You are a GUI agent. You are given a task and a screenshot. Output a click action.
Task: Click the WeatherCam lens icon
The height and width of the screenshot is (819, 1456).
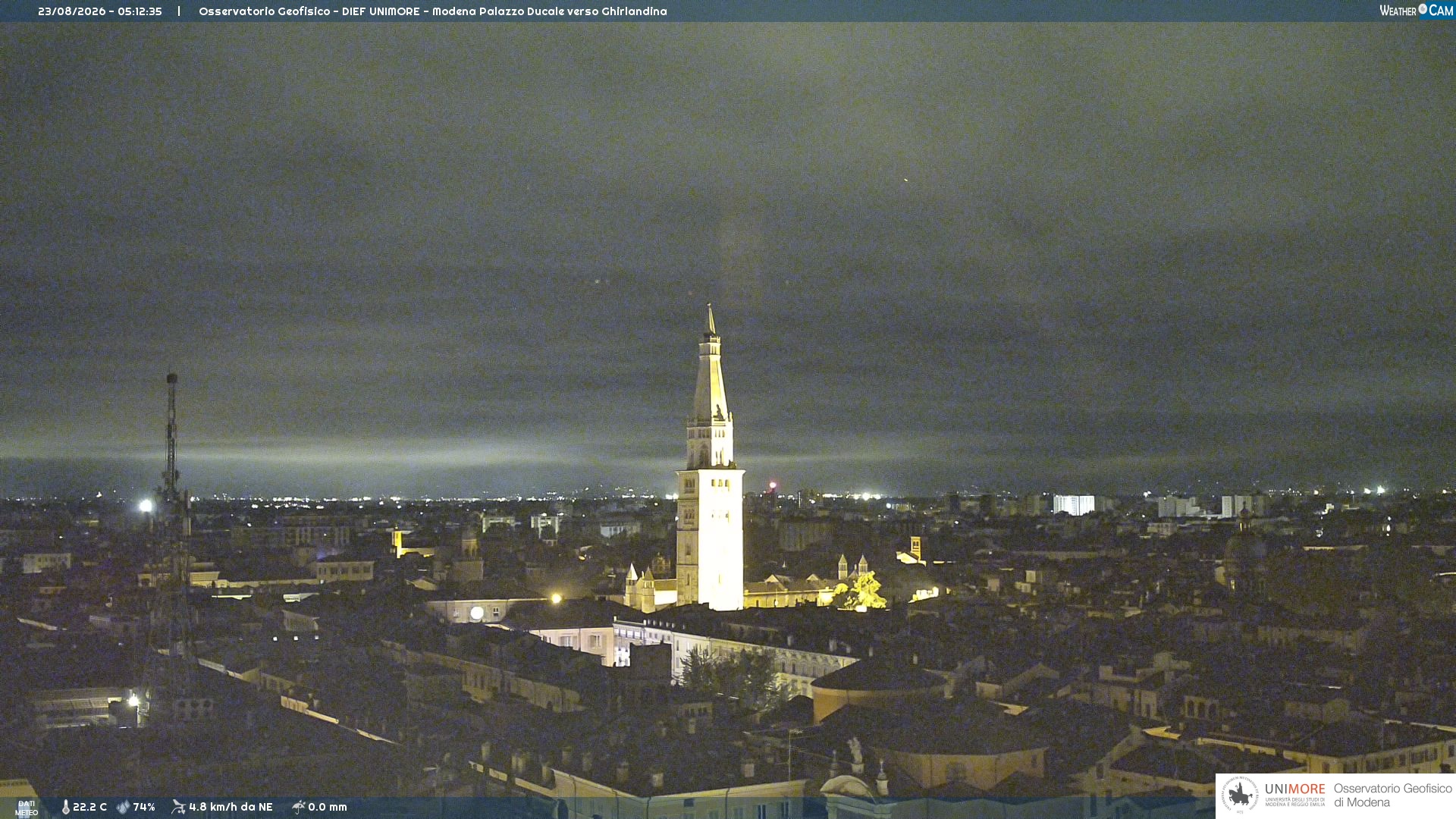1423,9
